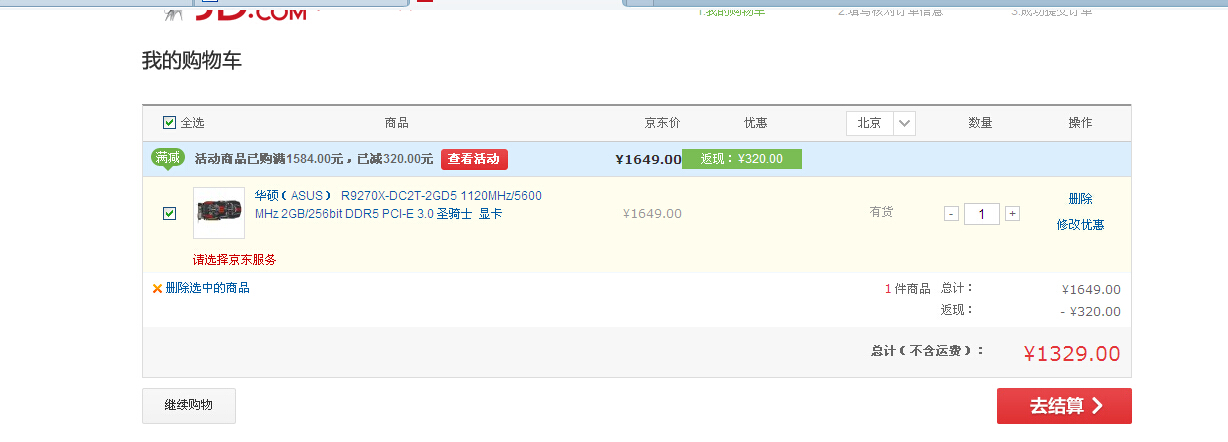
Task: Click 删除 to remove the item
Action: [x=1080, y=199]
